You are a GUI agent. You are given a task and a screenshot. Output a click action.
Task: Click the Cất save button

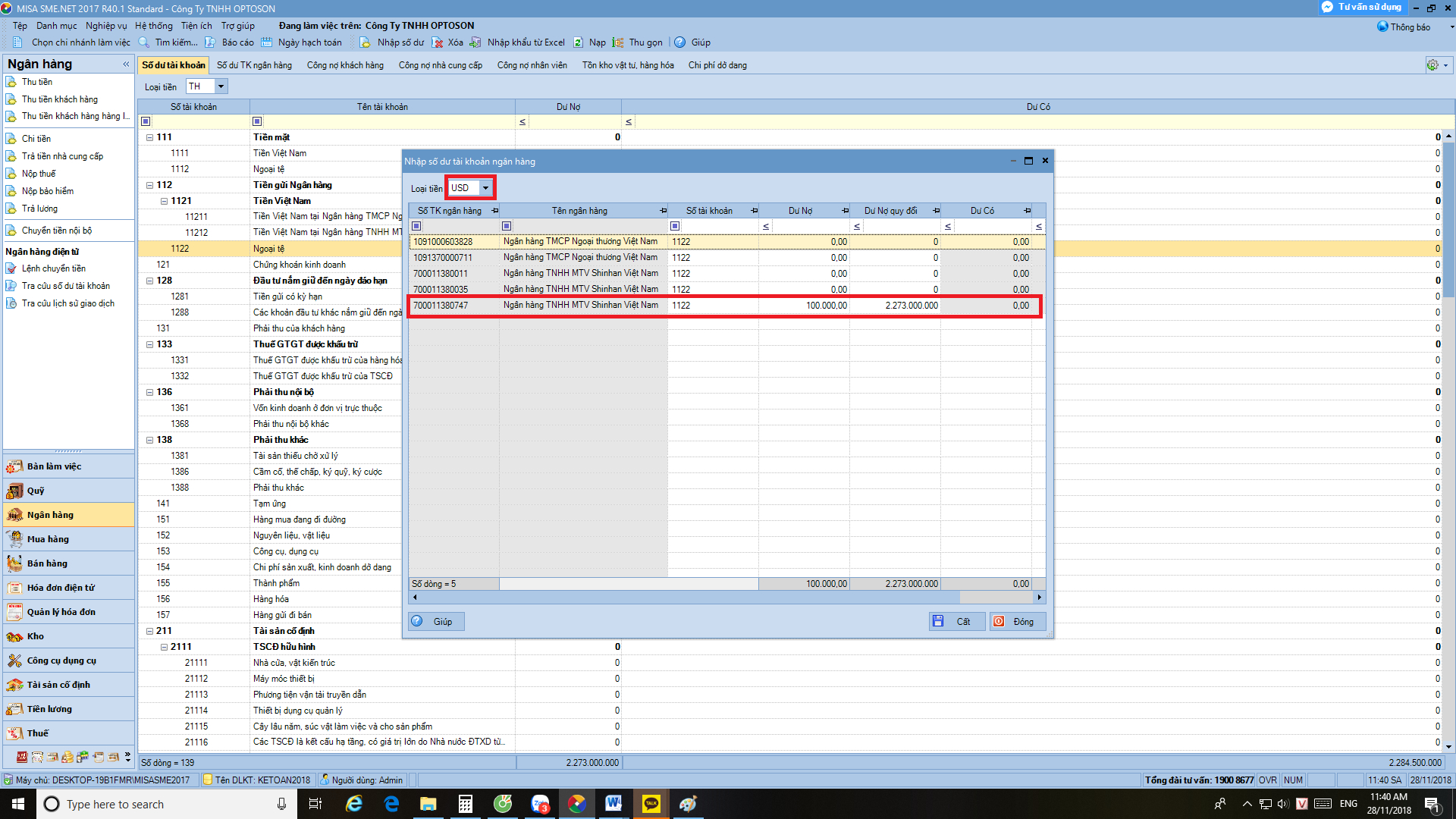[956, 621]
